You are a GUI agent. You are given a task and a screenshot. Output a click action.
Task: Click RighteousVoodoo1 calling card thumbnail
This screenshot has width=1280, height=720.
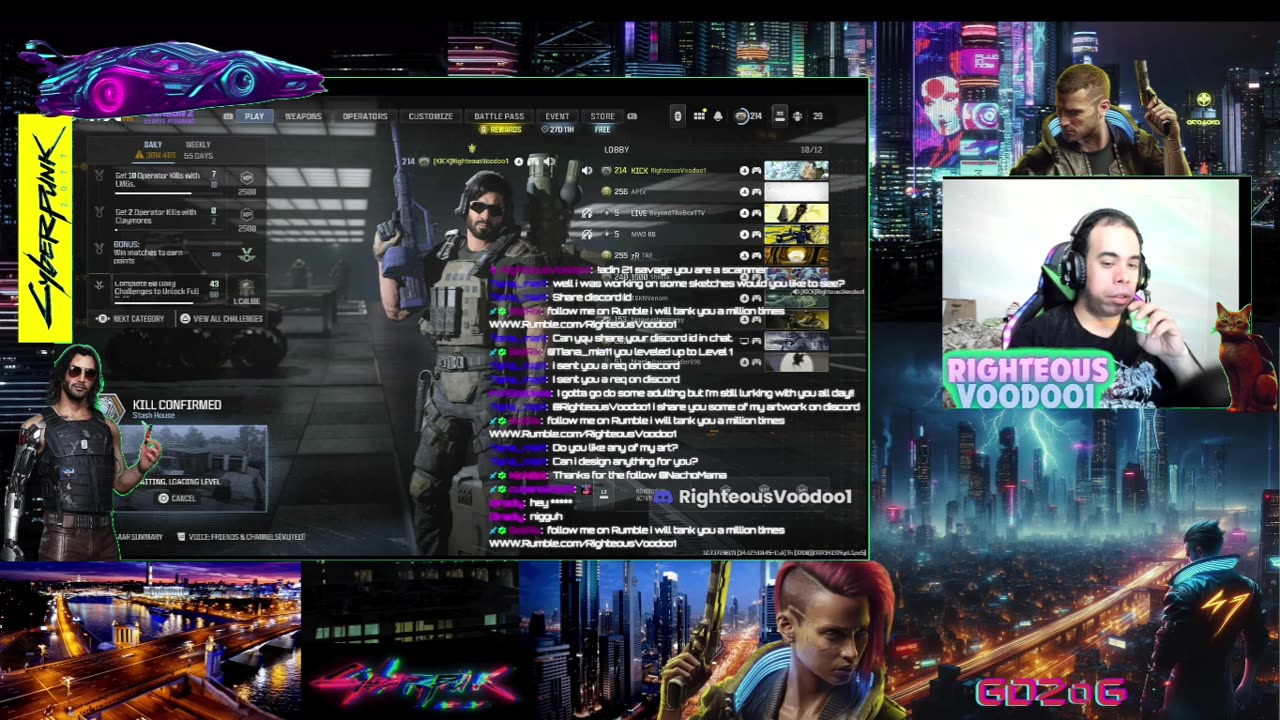[796, 171]
